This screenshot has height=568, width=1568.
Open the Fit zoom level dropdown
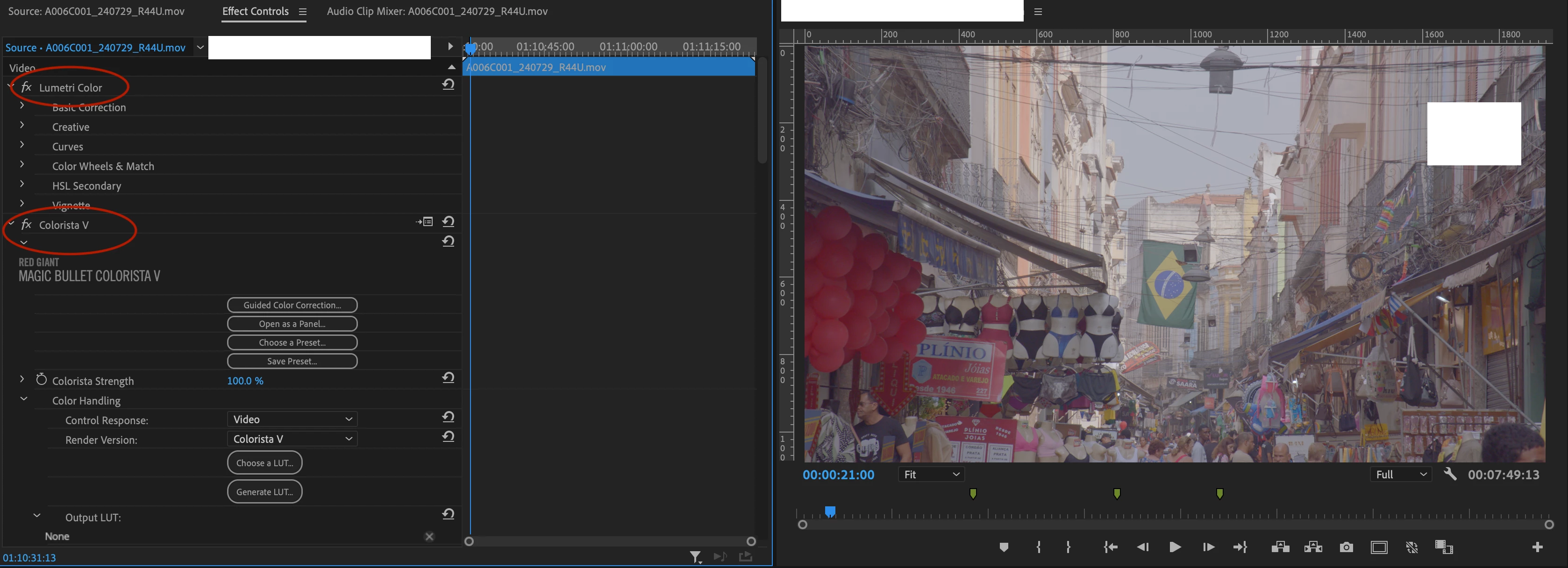coord(931,474)
